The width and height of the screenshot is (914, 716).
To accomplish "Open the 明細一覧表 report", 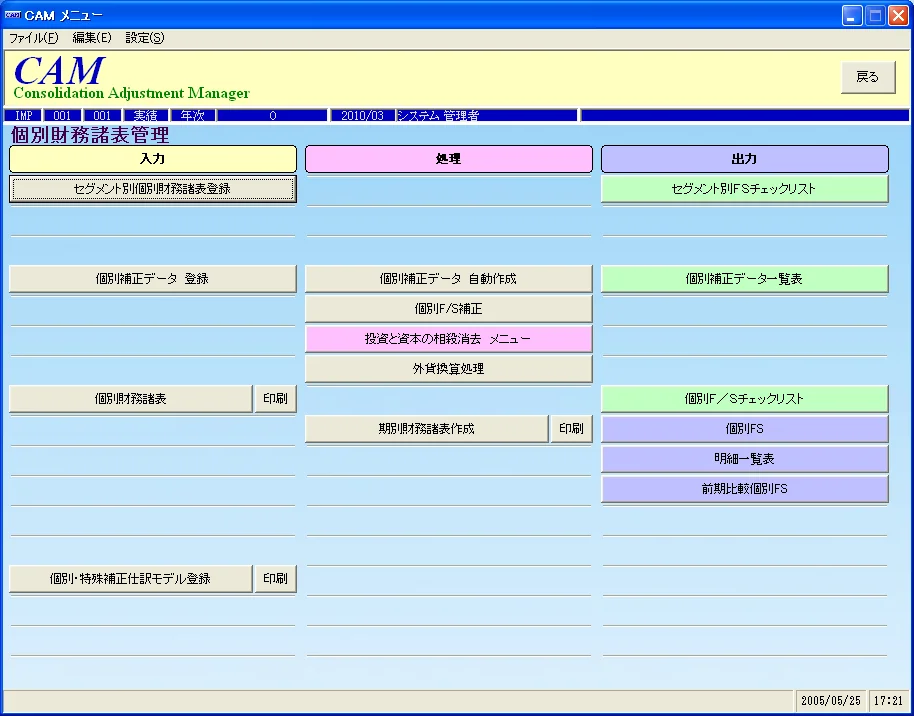I will tap(744, 459).
